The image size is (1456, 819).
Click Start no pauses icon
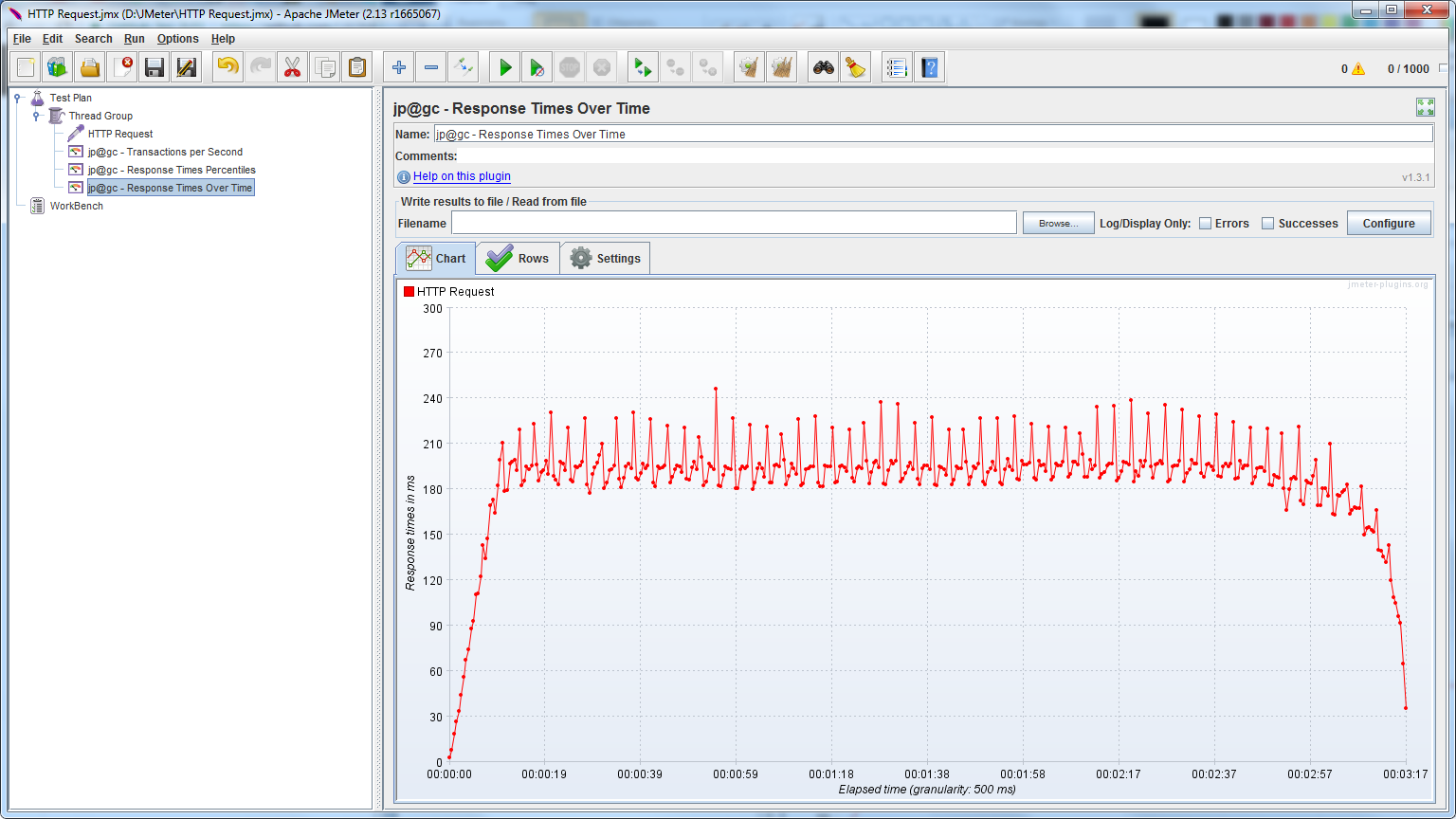click(x=537, y=67)
